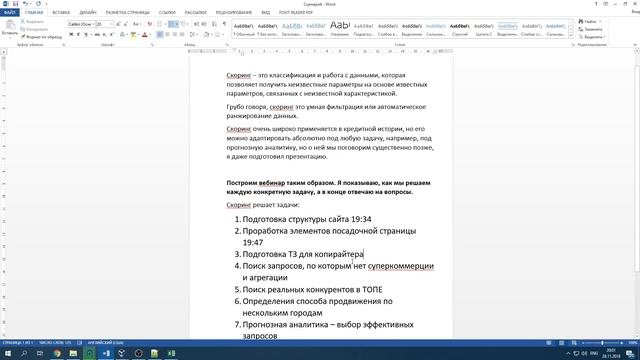Switch to the ВСТАВКА ribbon tab
Viewport: 640px width, 360px height.
[61, 13]
